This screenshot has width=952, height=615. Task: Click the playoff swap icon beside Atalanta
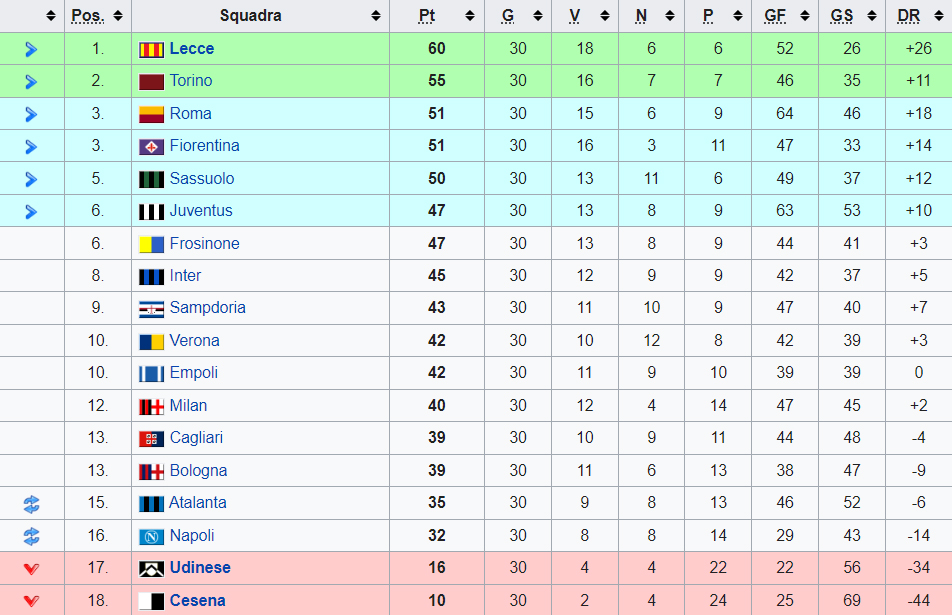(x=31, y=504)
